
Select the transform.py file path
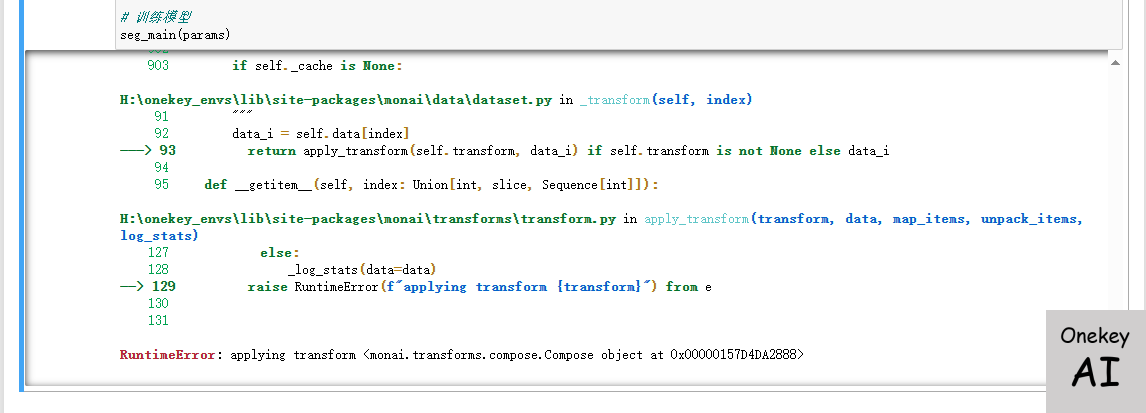[367, 219]
